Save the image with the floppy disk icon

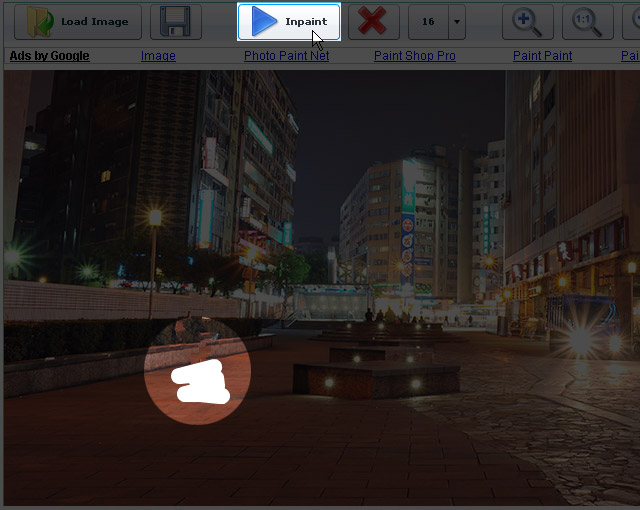click(x=176, y=22)
